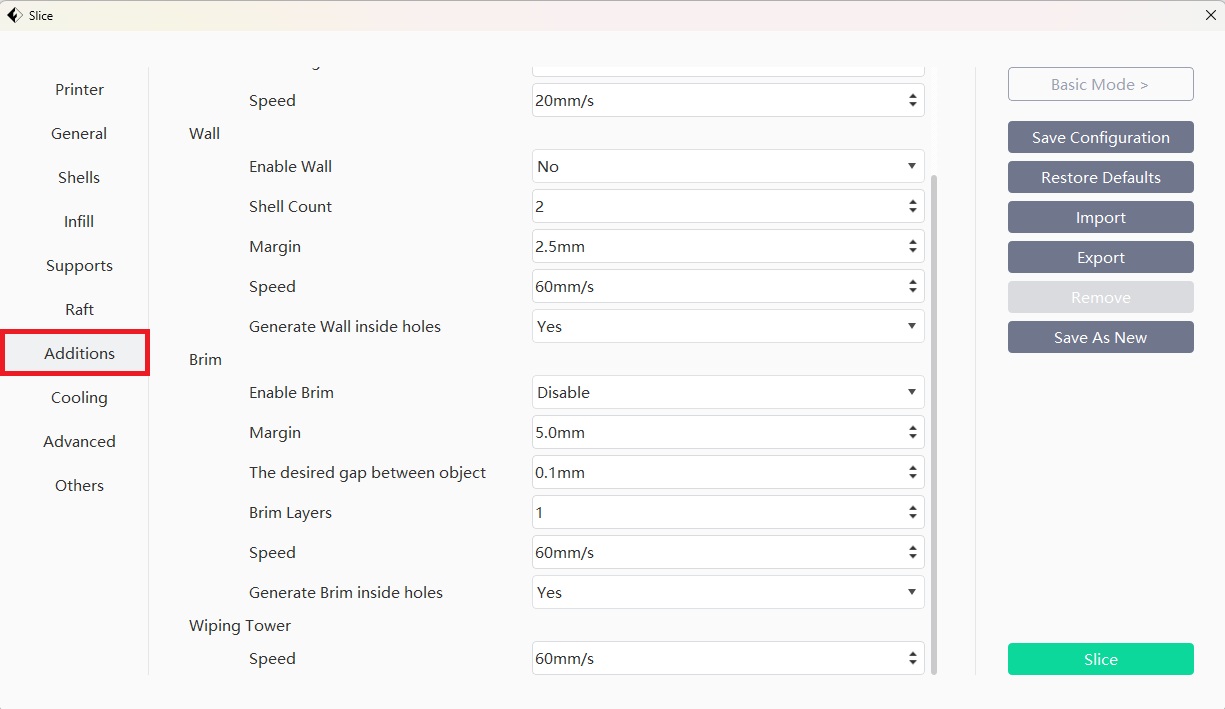Screen dimensions: 1225x709
Task: Open Generate Brim inside holes dropdown
Action: [x=727, y=592]
